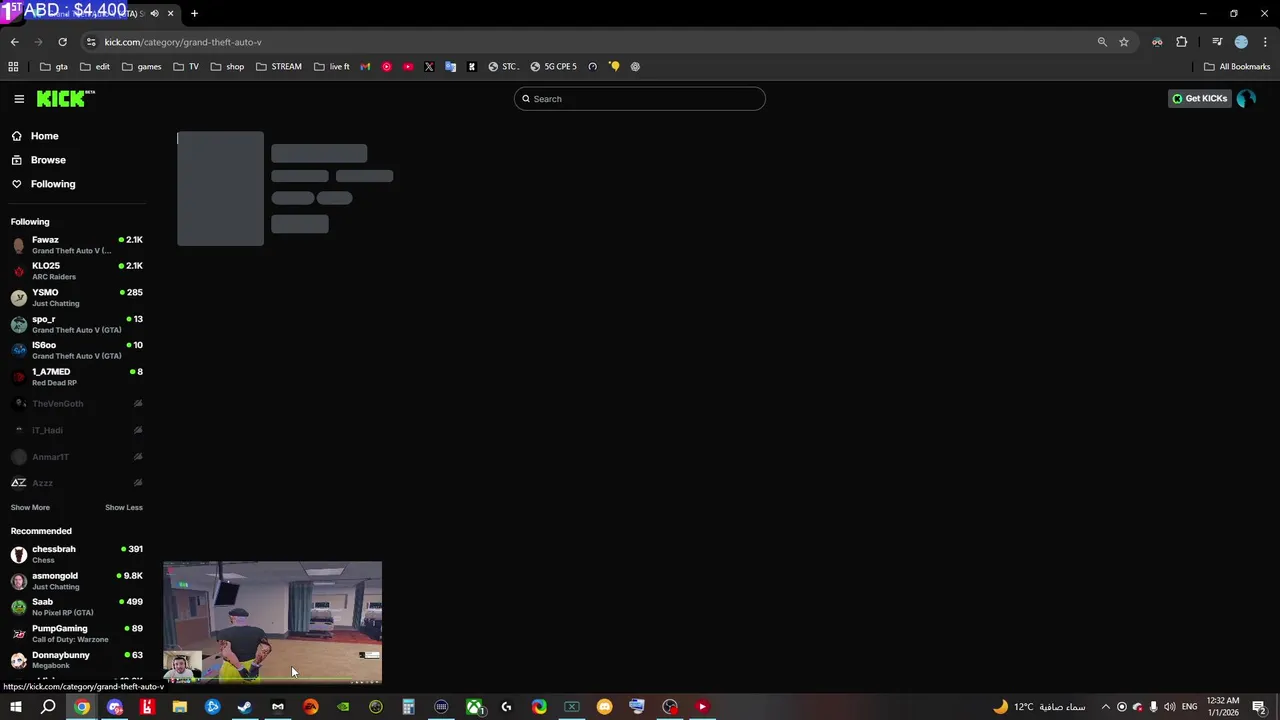
Task: Show hidden system tray icons
Action: pyautogui.click(x=1105, y=707)
